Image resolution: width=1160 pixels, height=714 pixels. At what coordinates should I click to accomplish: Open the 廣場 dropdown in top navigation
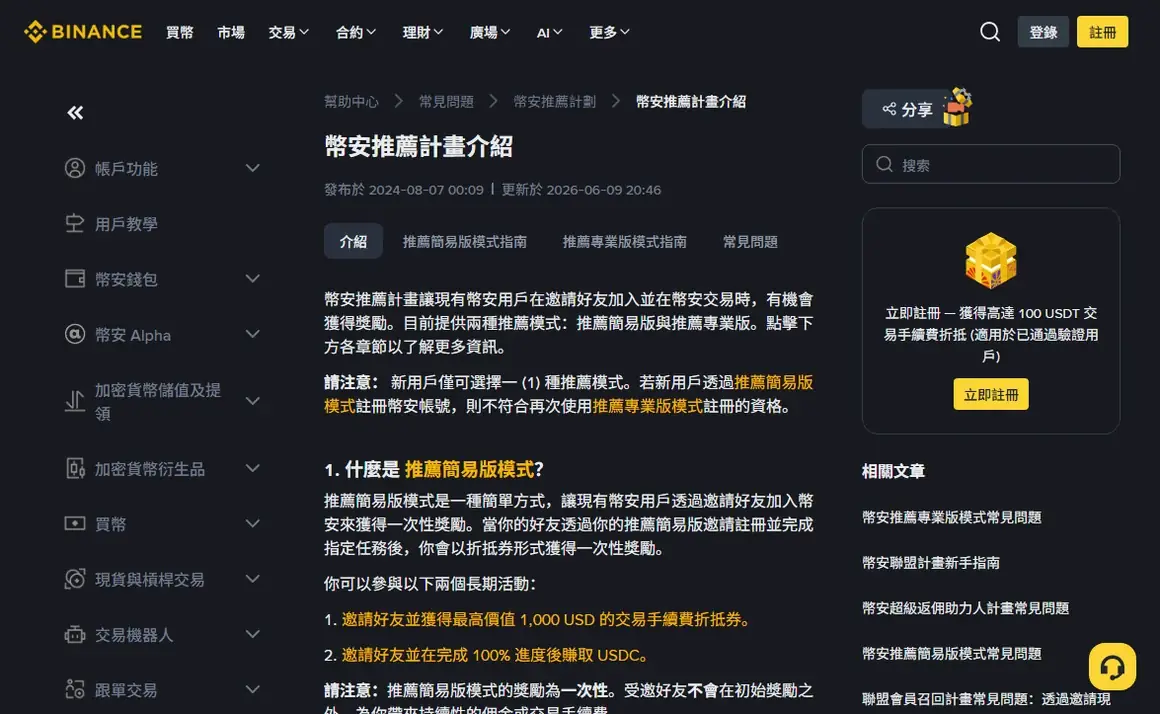coord(490,33)
